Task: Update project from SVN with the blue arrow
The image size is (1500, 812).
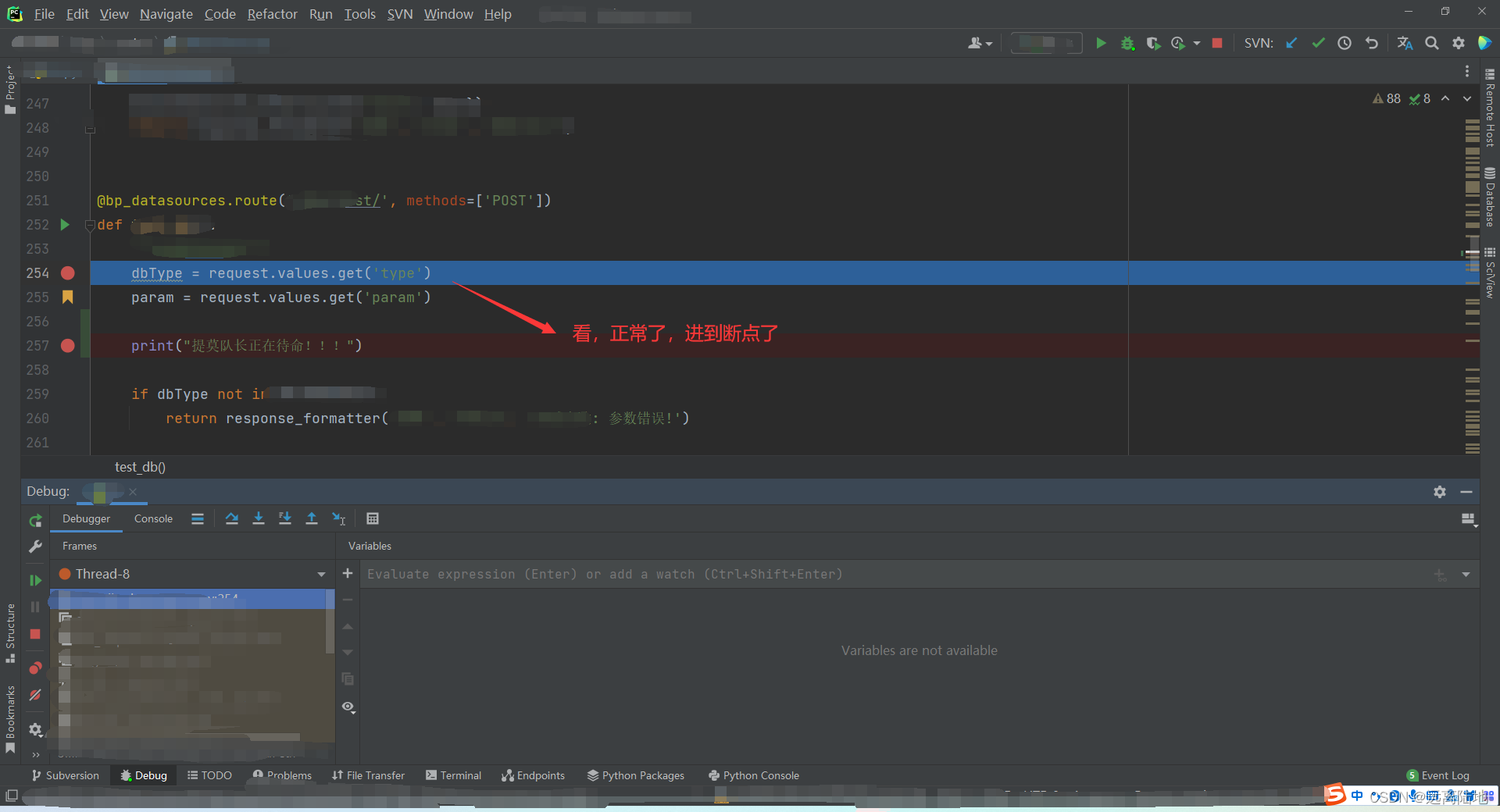Action: click(1291, 43)
